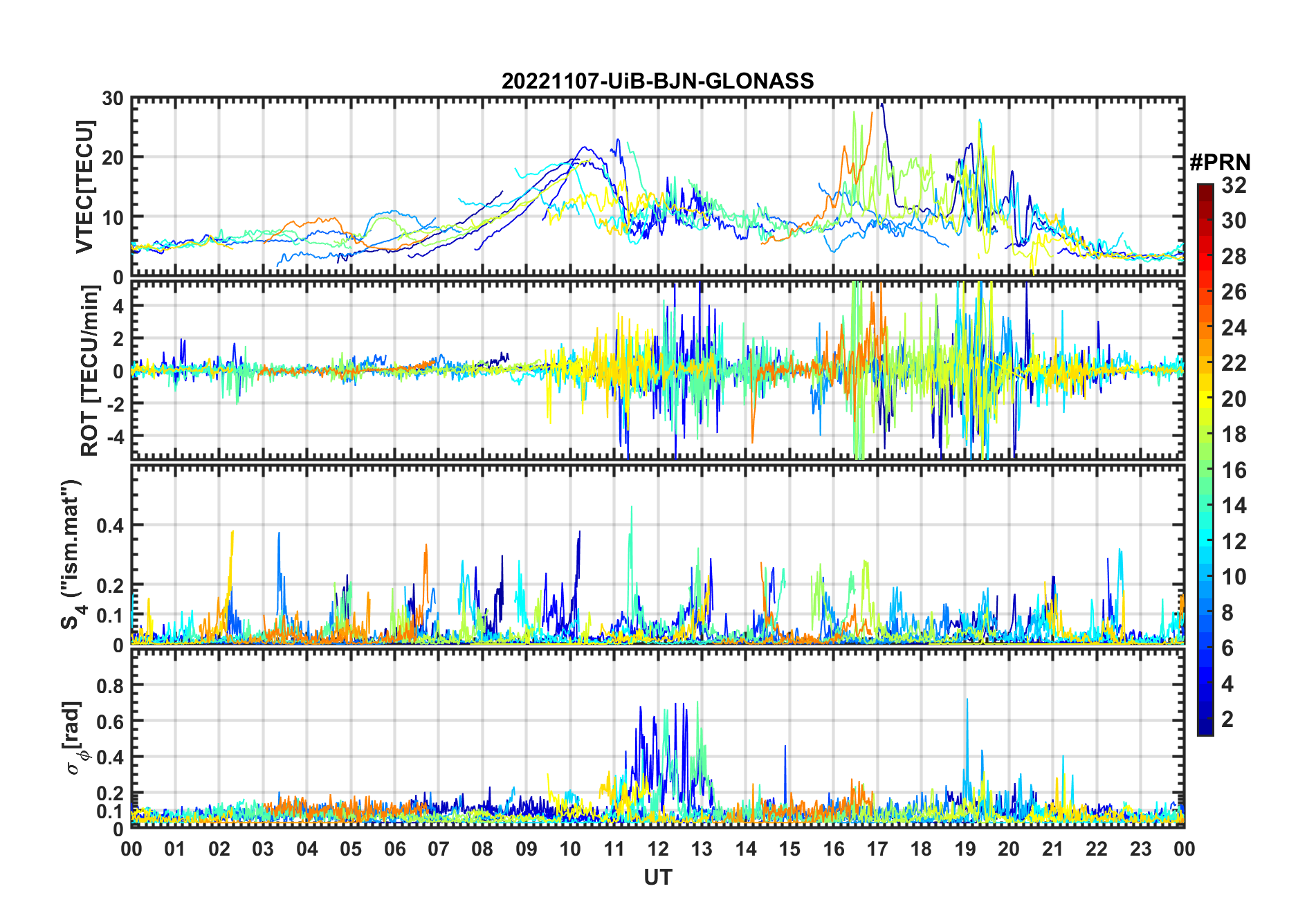Pick PRN colorbar tick label 4
Image resolution: width=1316 pixels, height=920 pixels.
tap(1227, 684)
